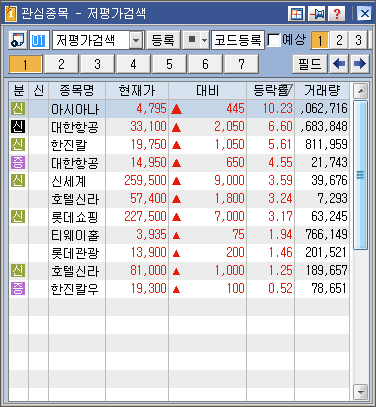Select the 신세계 stock name
Viewport: 376px width, 407px height.
(69, 181)
